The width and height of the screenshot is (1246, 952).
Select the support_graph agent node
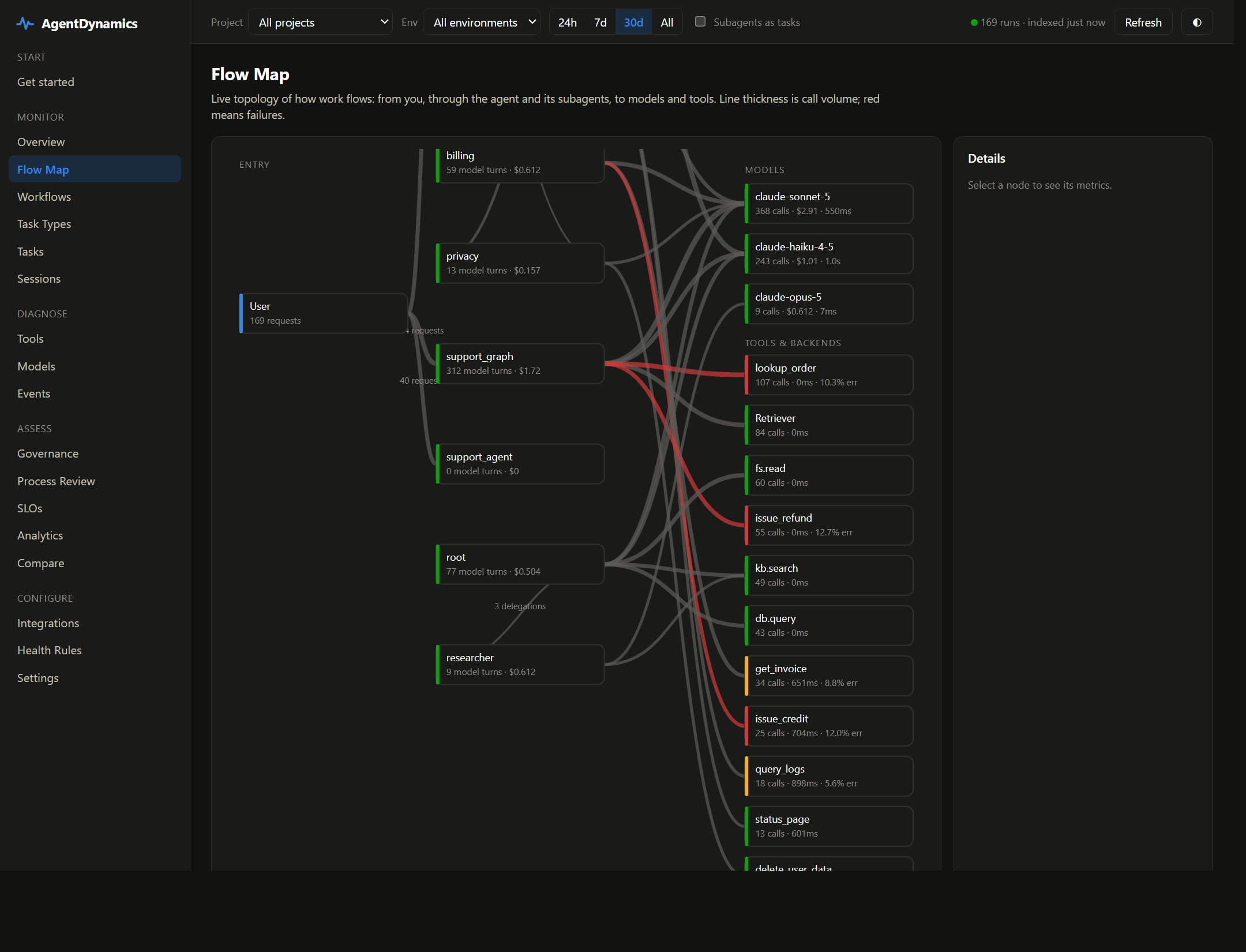click(520, 363)
